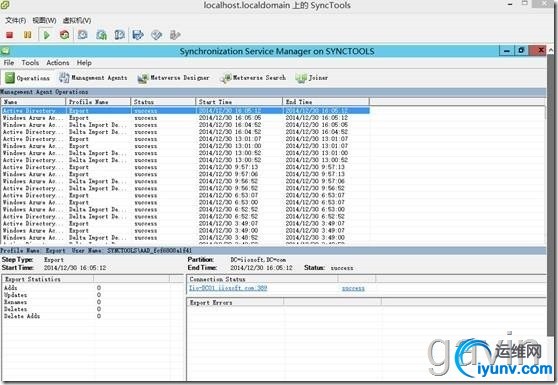Select row with start time 6:53:00
Viewport: 558px width, 385px height.
[185, 202]
